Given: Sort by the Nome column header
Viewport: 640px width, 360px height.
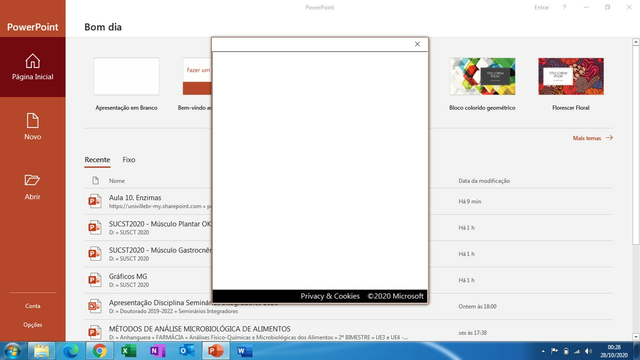Looking at the screenshot, I should (117, 180).
